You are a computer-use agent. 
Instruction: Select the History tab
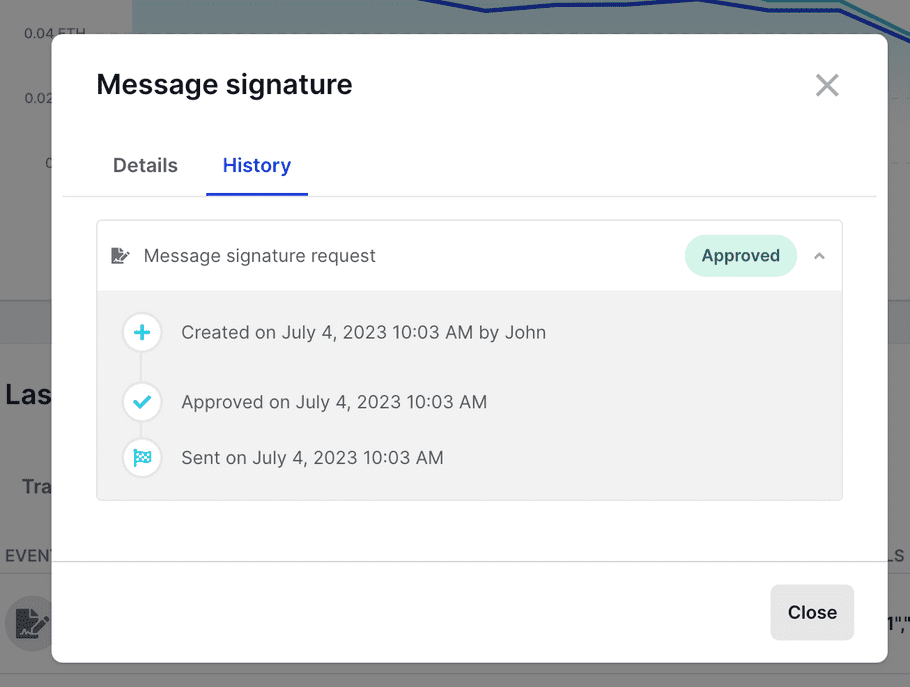tap(257, 166)
